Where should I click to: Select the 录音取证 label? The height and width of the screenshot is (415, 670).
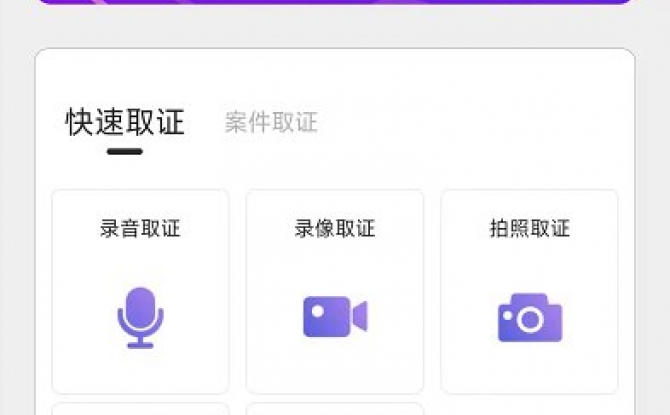click(x=141, y=228)
